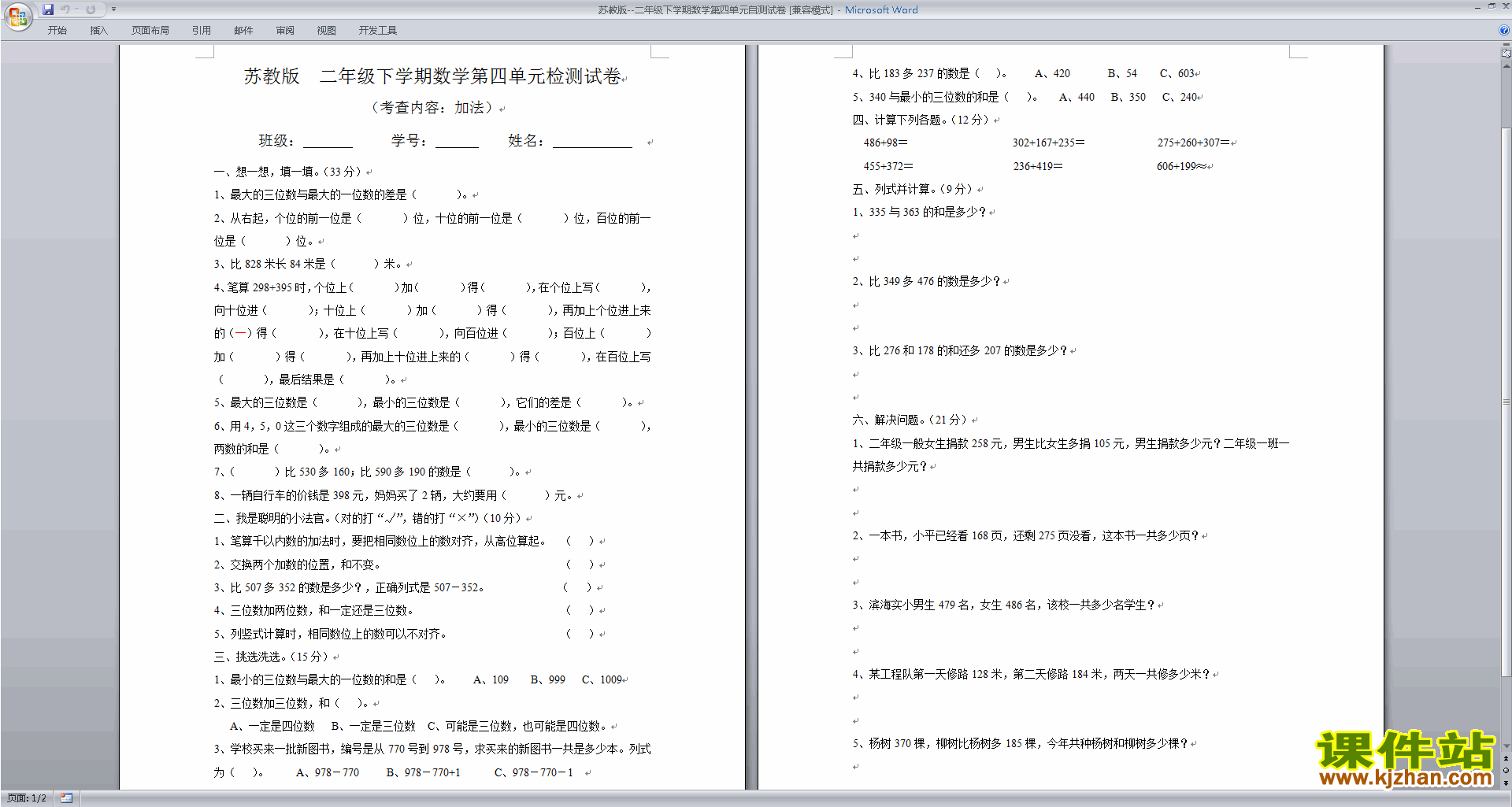
Task: Click the subtitle (考查内容：加法)
Action: coord(432,107)
